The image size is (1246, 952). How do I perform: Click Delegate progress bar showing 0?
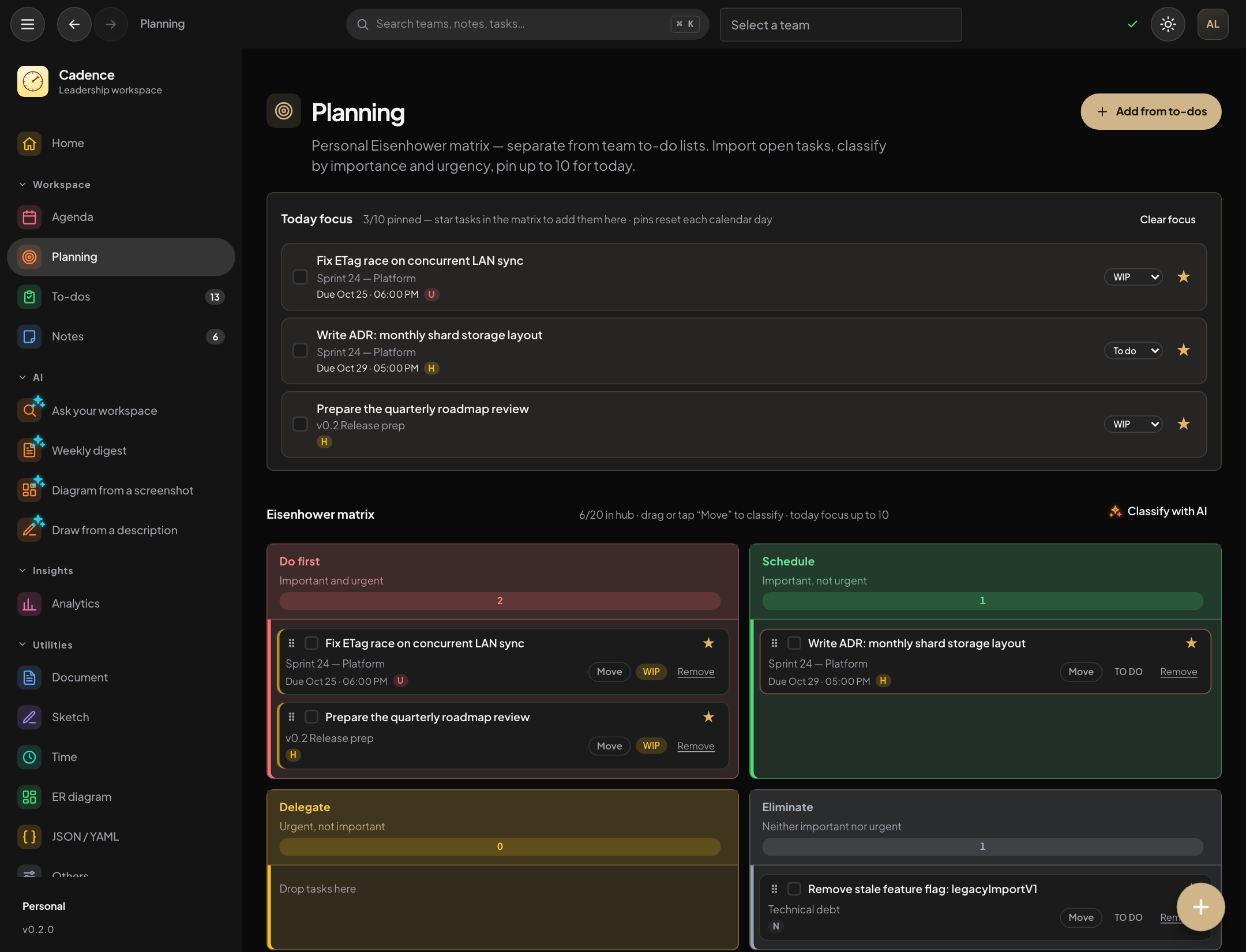[x=500, y=847]
